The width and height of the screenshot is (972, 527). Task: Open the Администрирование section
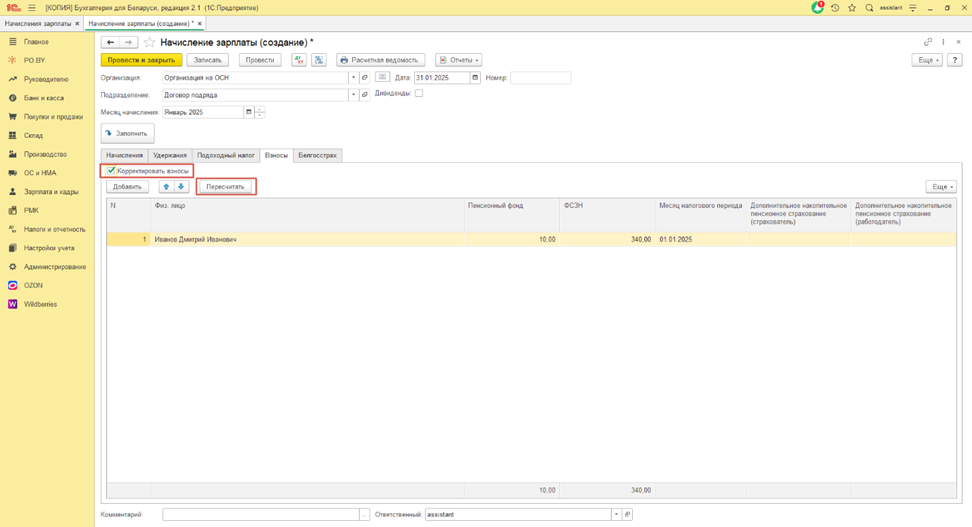click(55, 267)
